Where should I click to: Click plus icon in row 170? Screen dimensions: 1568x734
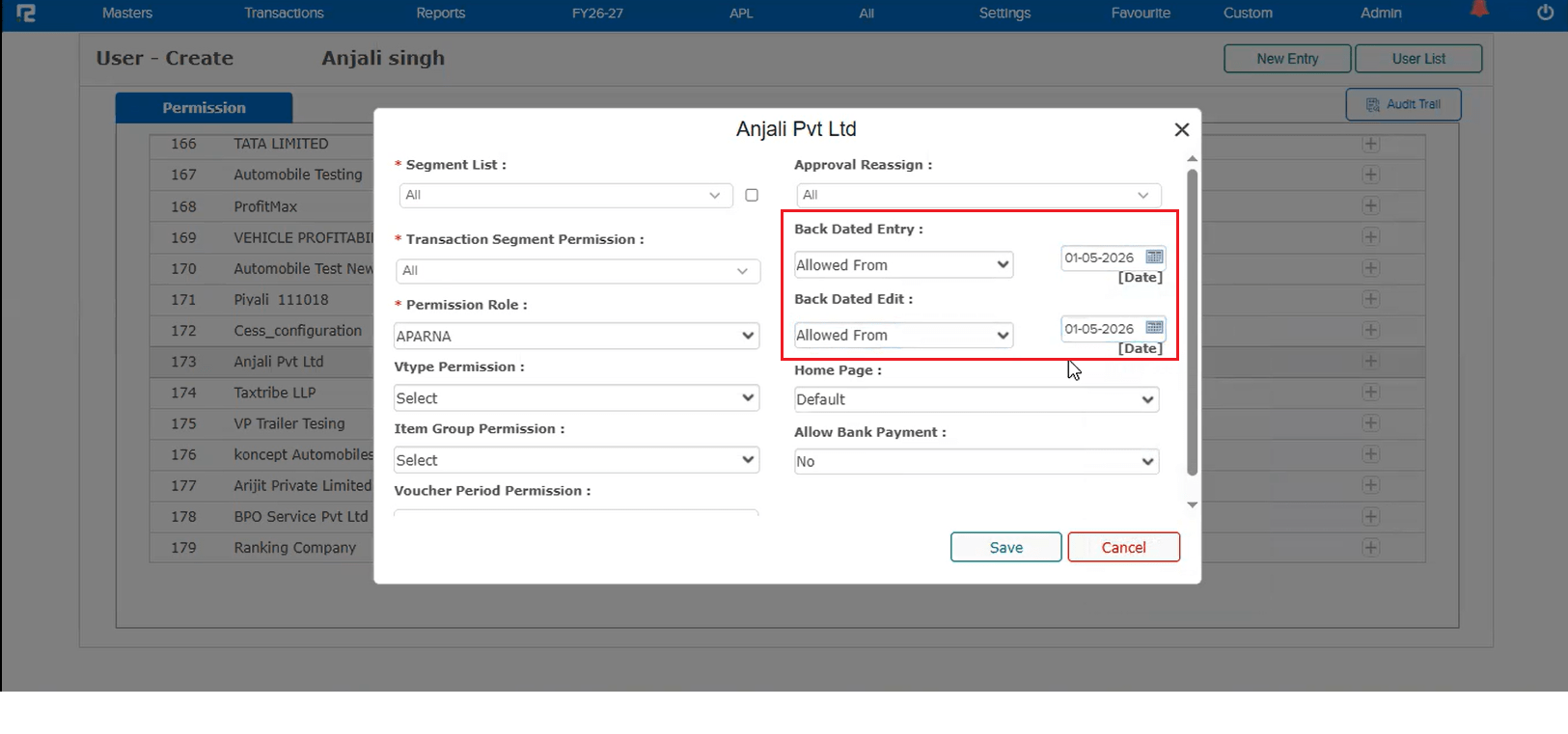(x=1370, y=268)
